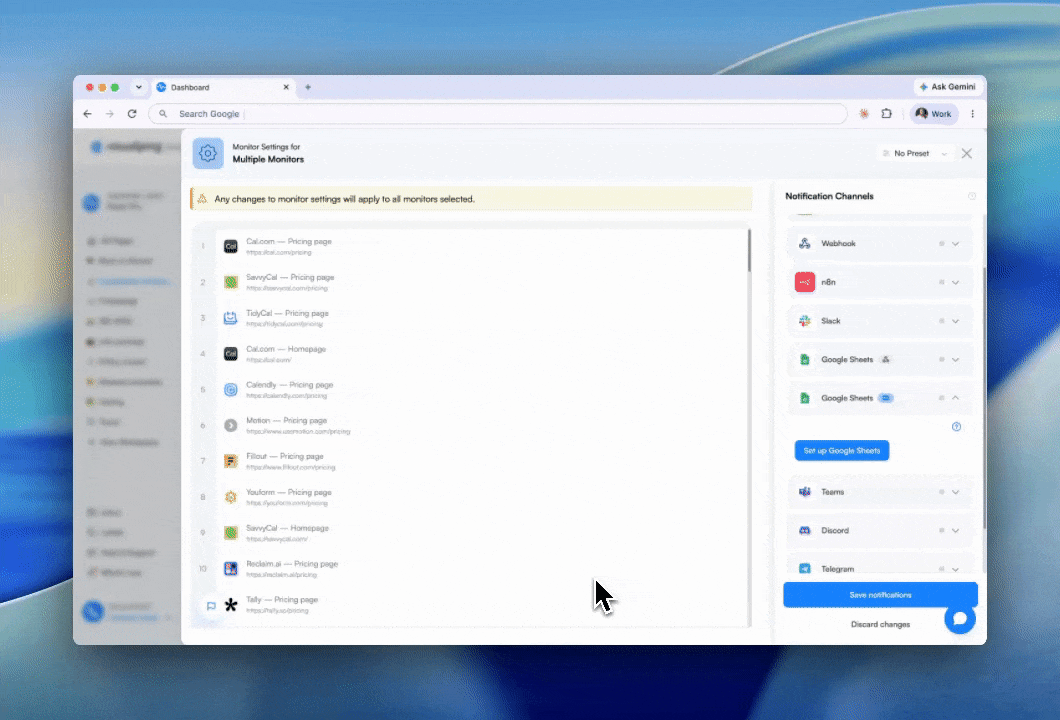The image size is (1060, 720).
Task: Click the red n8n channel icon
Action: [804, 282]
